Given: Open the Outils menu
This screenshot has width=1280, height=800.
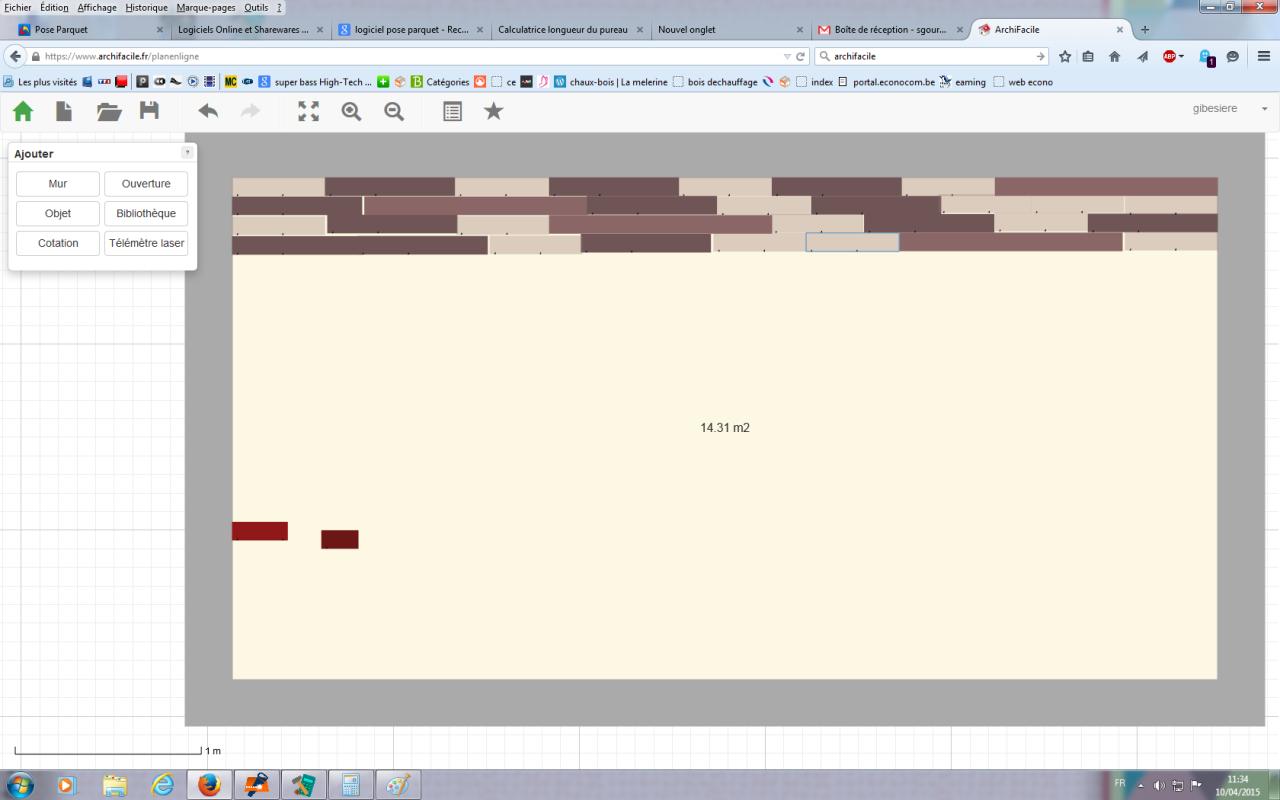Looking at the screenshot, I should click(x=257, y=7).
